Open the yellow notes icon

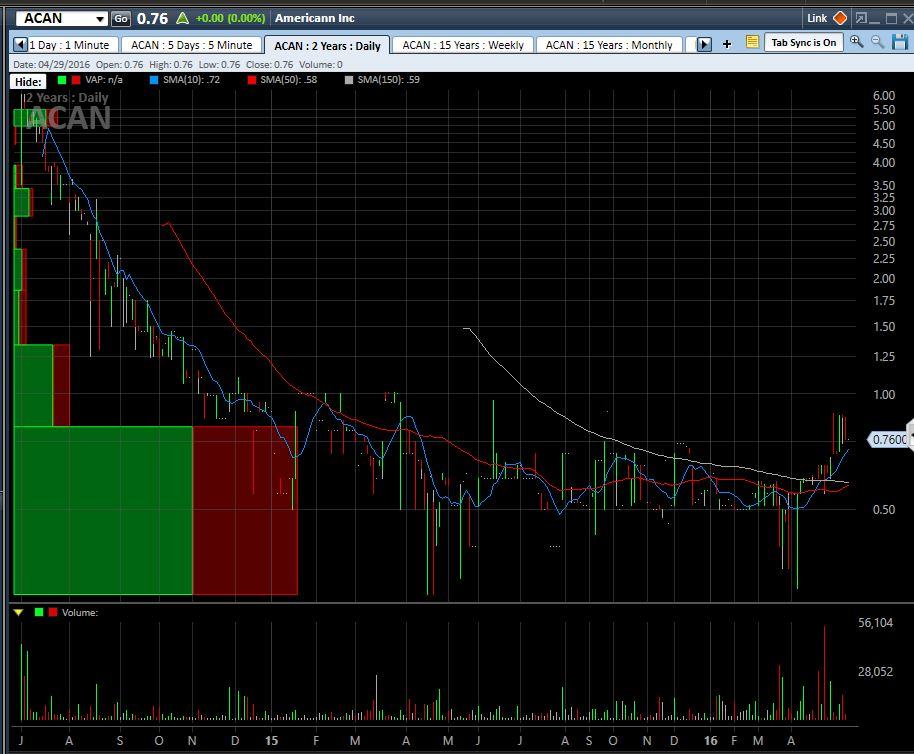[x=750, y=43]
